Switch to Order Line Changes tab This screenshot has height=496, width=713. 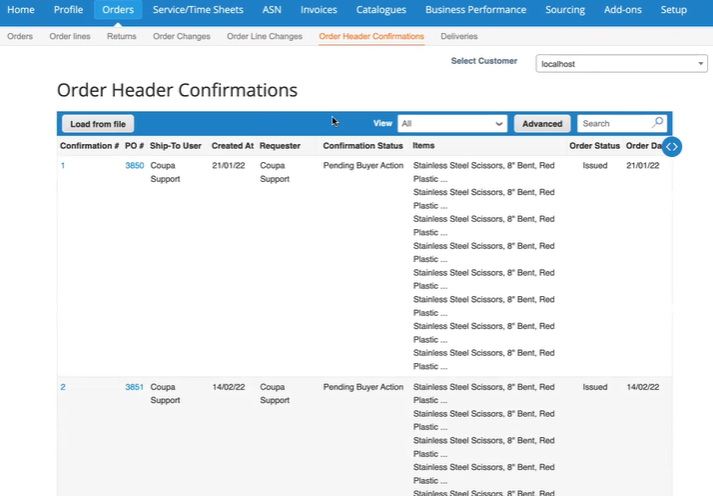coord(264,36)
